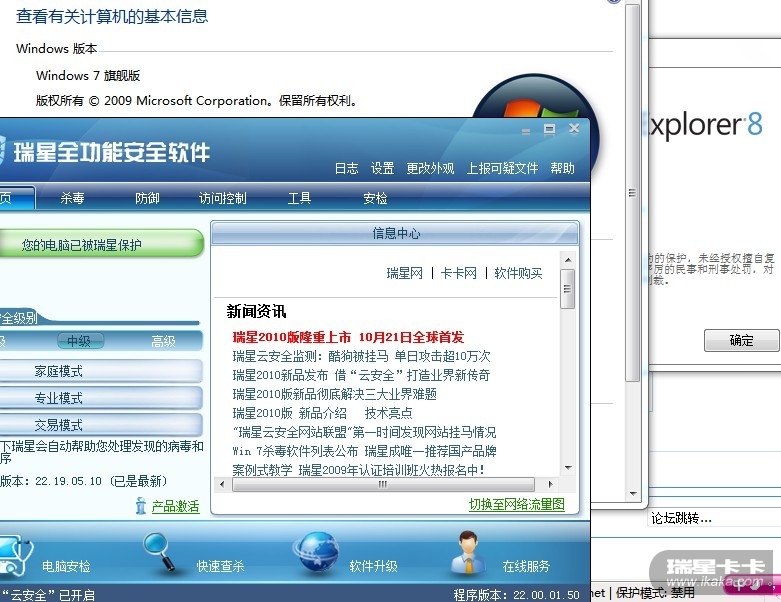
Task: Click the info center scroll up arrow
Action: point(568,260)
